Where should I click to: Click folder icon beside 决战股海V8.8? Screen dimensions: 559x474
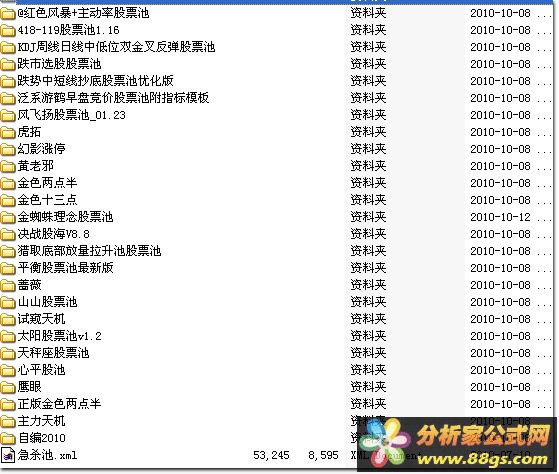[x=7, y=235]
